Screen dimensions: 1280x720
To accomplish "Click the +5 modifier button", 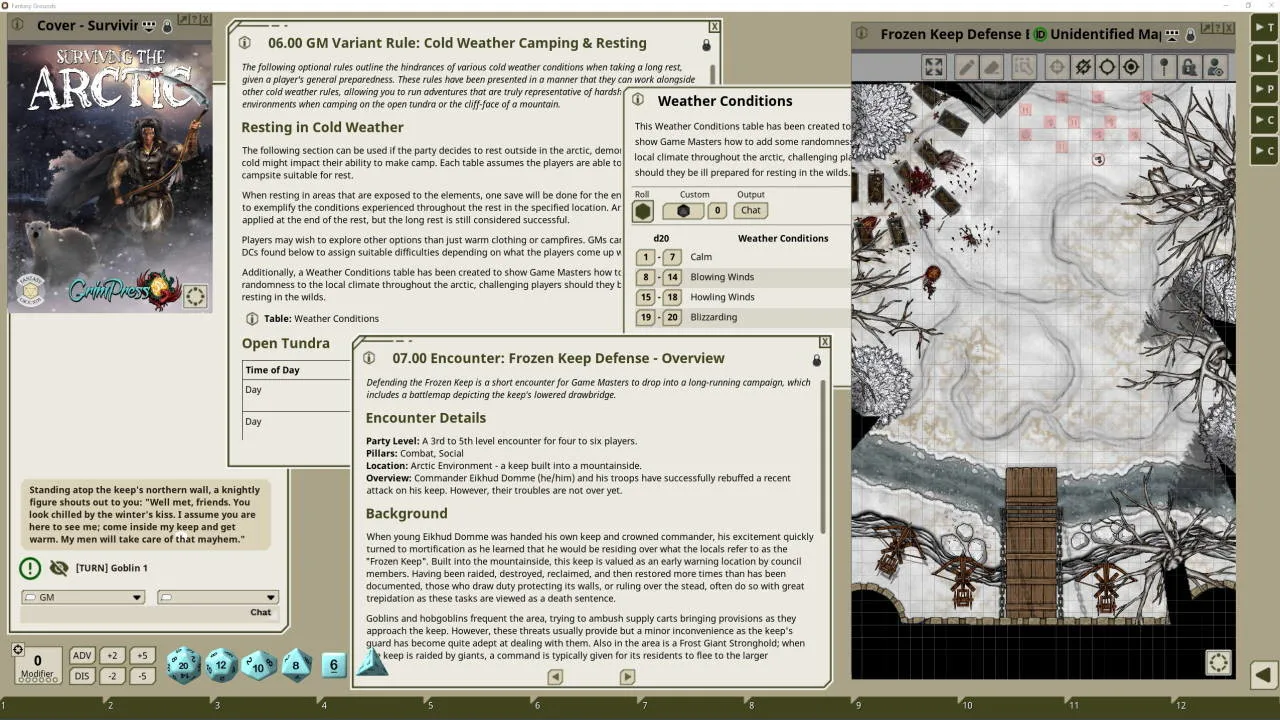I will pyautogui.click(x=142, y=656).
